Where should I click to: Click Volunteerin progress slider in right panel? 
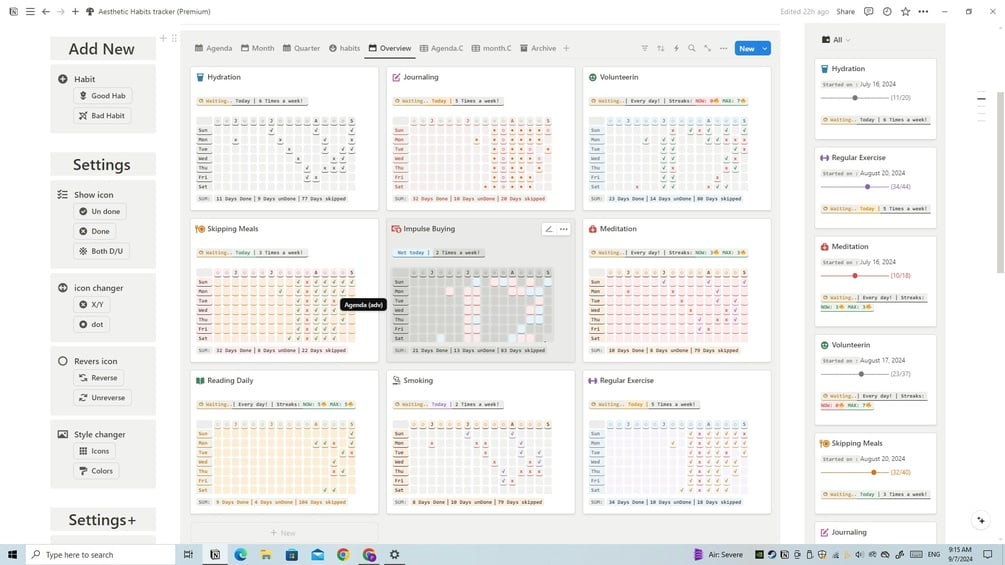pos(854,374)
